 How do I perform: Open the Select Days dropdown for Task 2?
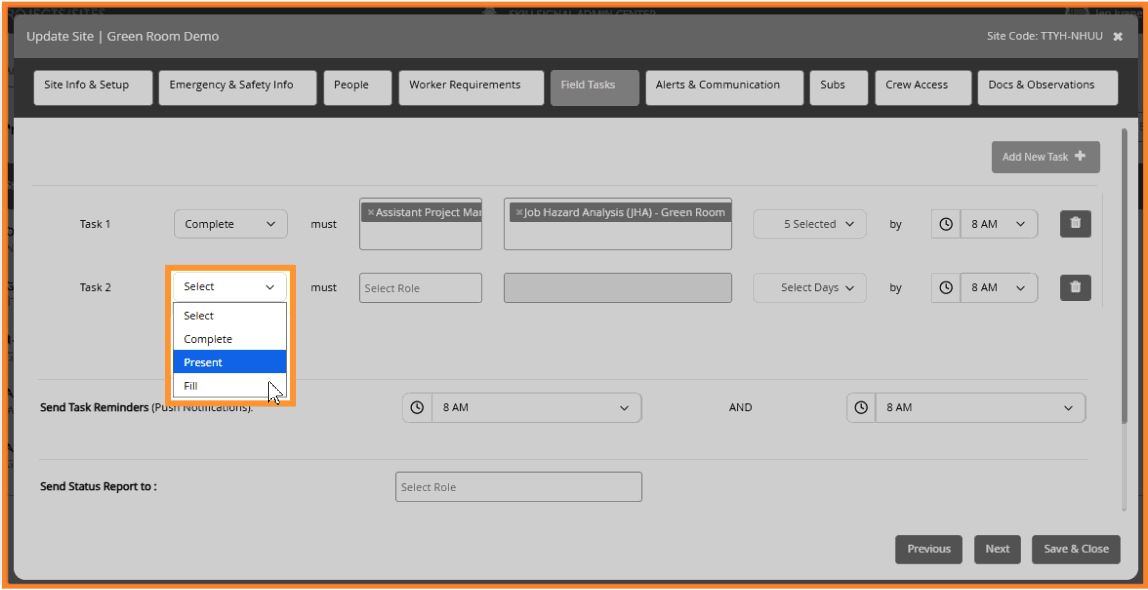[x=809, y=287]
